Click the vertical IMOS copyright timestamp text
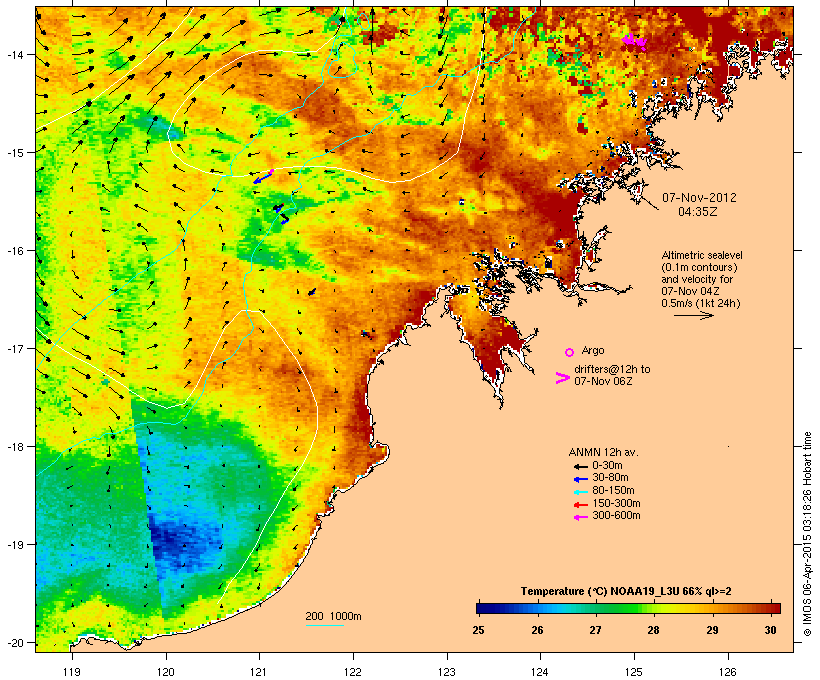 point(807,534)
